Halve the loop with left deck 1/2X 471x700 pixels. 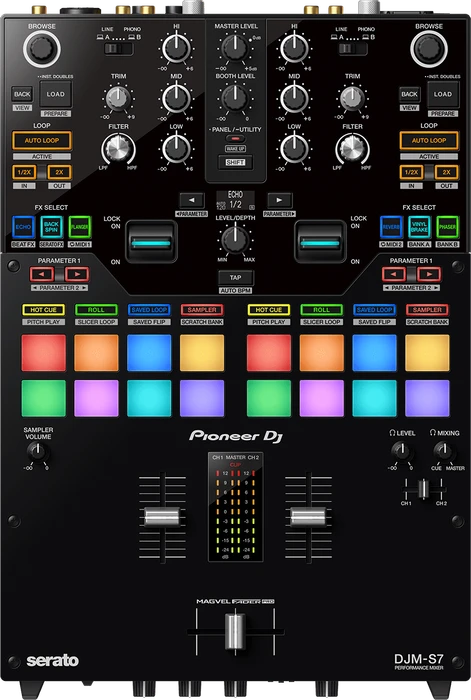tap(24, 172)
